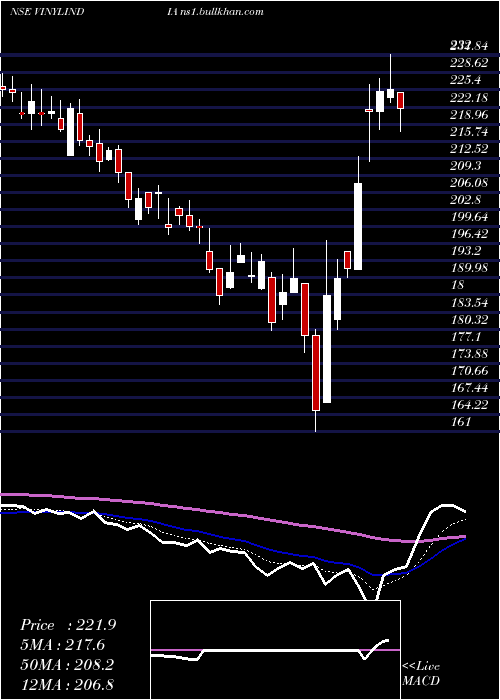
Task: Open the <<Live MACD label
Action: [x=421, y=673]
